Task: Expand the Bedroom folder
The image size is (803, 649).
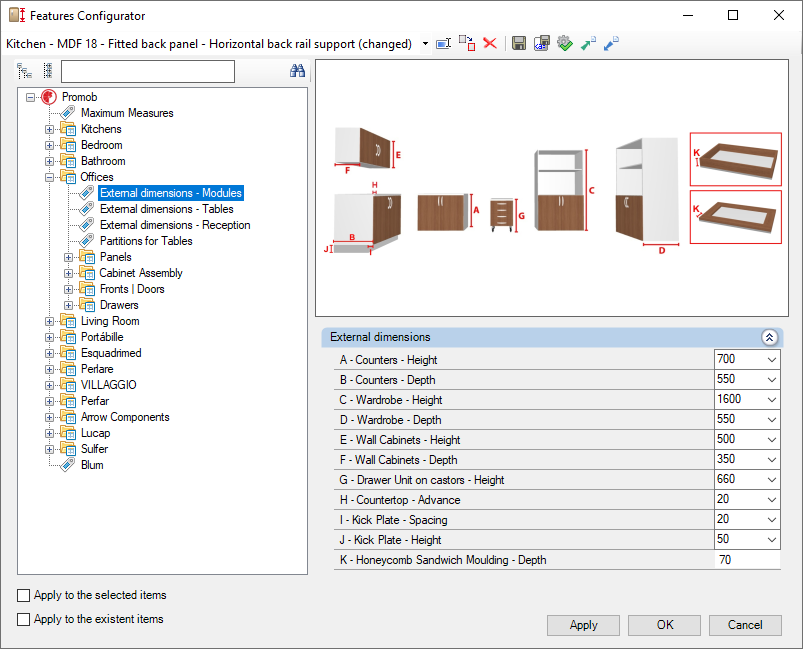Action: 50,145
